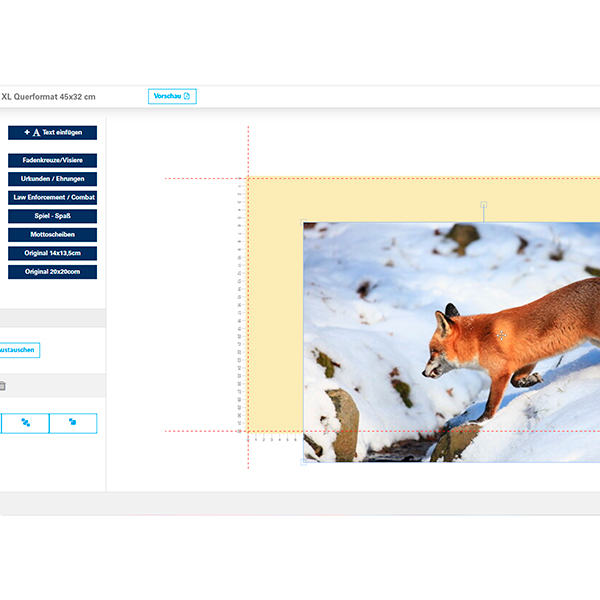Click the top-left resize handle of image
The width and height of the screenshot is (600, 600).
(304, 223)
